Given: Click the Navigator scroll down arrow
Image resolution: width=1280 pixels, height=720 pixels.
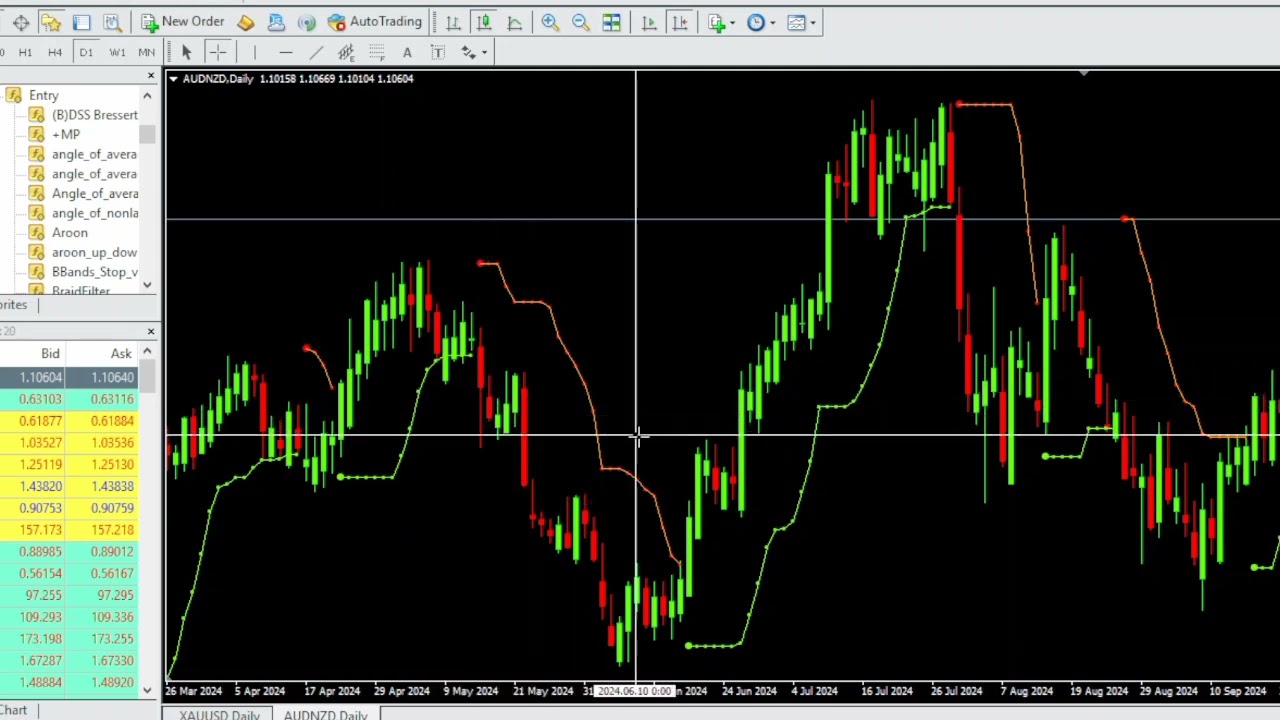Looking at the screenshot, I should (147, 285).
